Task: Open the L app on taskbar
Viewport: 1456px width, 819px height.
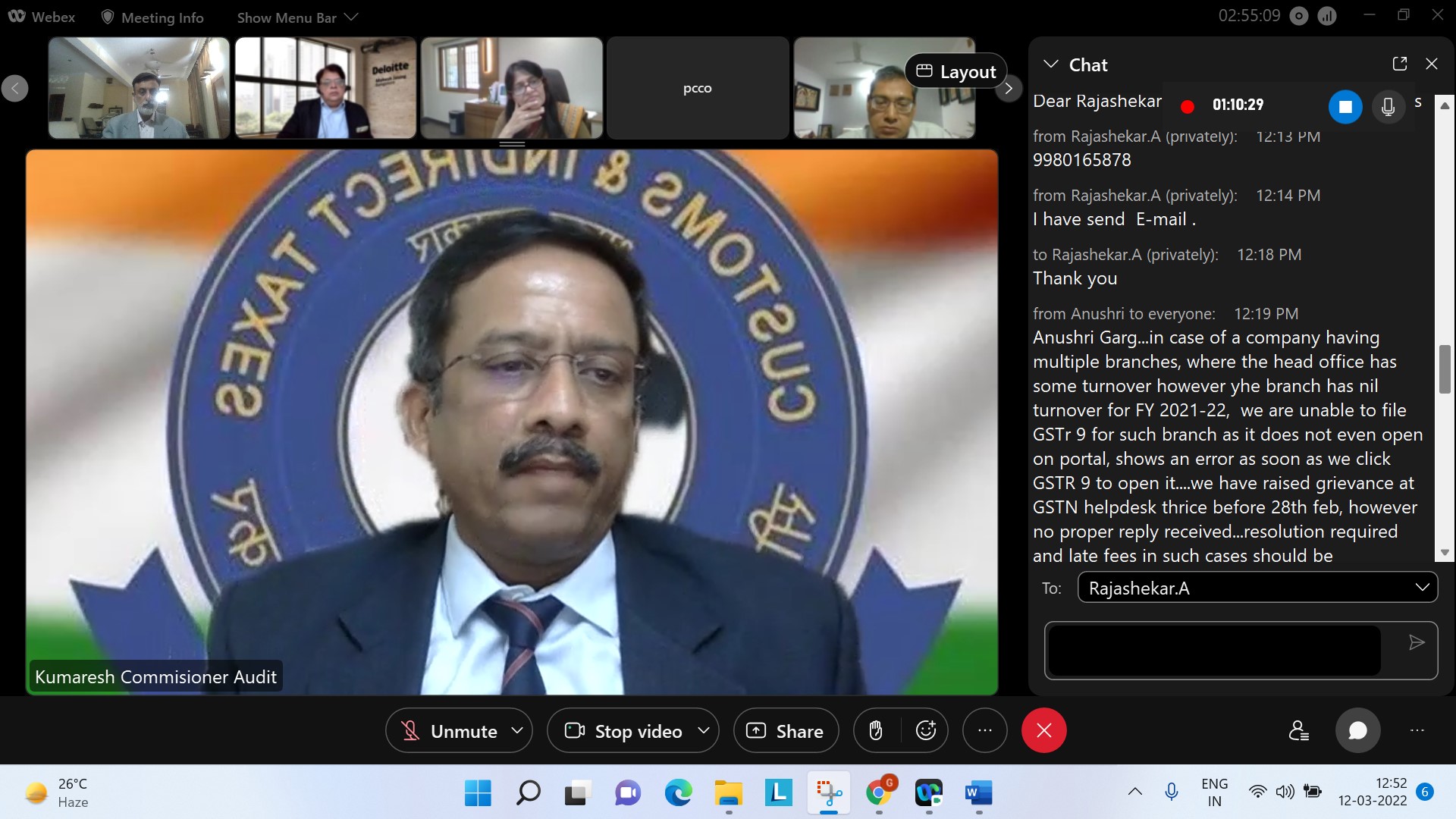Action: pos(778,793)
